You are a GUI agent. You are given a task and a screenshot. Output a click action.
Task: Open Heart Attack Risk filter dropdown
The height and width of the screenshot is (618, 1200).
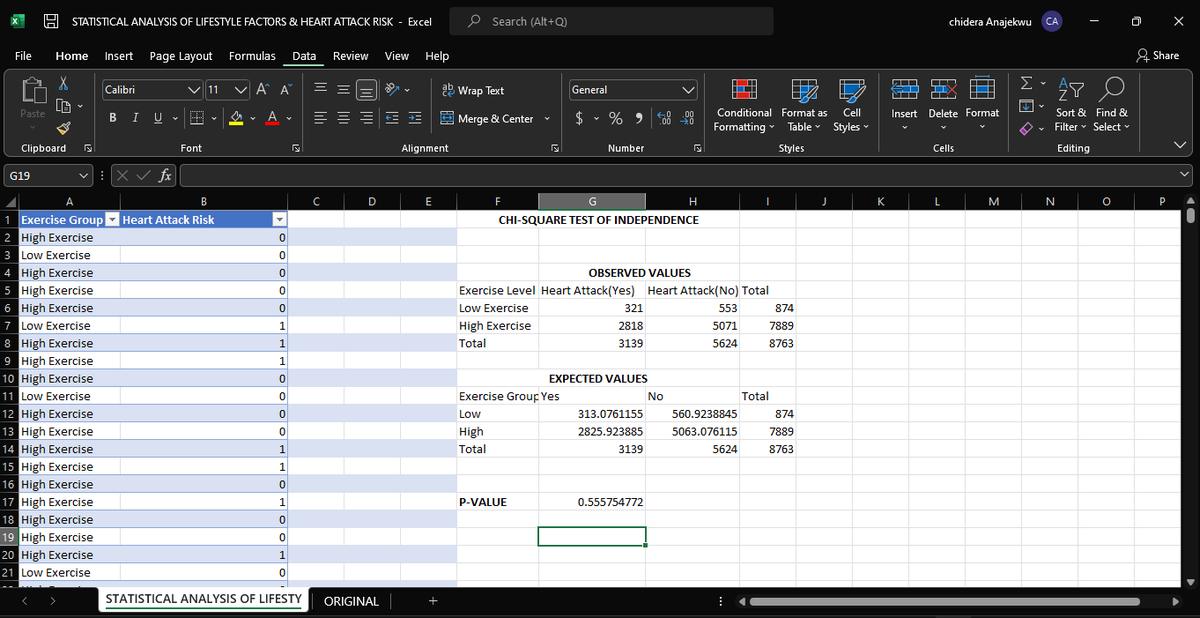[x=280, y=220]
